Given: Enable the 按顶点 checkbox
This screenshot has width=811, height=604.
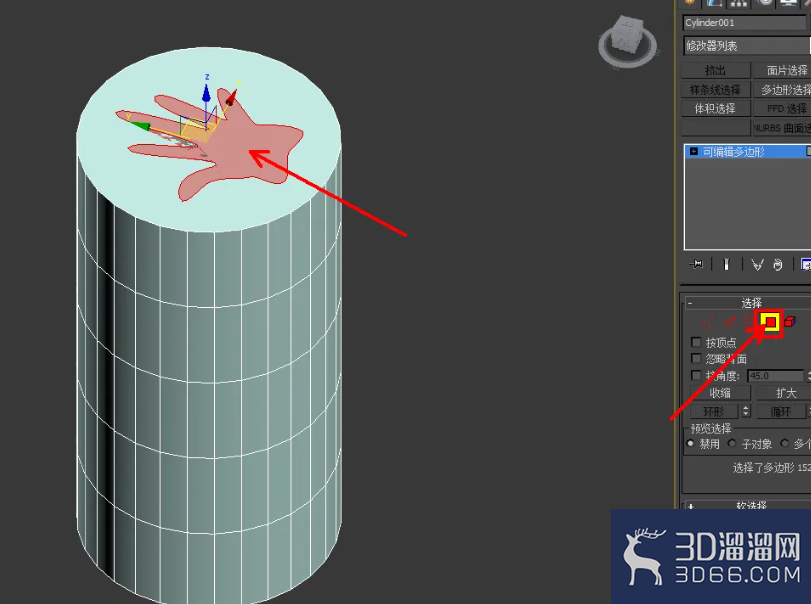Looking at the screenshot, I should click(696, 342).
